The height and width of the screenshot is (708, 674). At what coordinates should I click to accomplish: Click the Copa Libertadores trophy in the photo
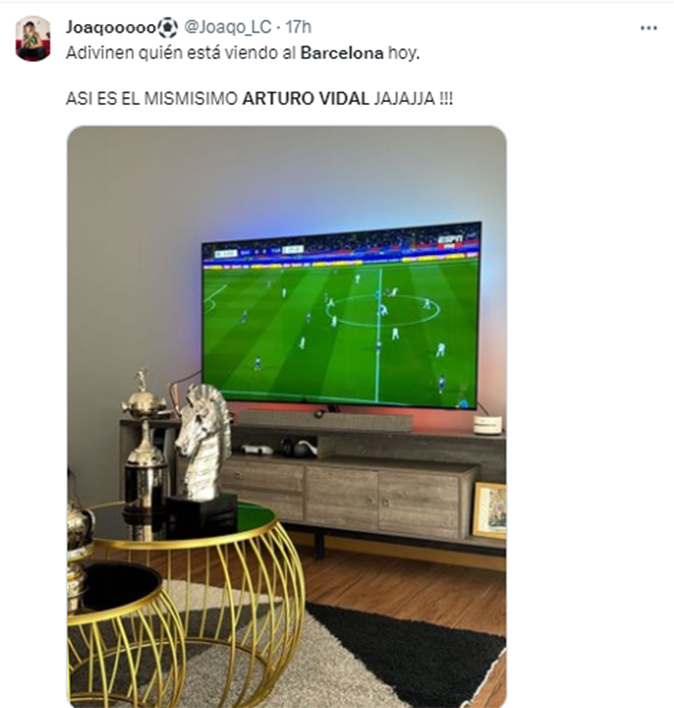[x=145, y=440]
